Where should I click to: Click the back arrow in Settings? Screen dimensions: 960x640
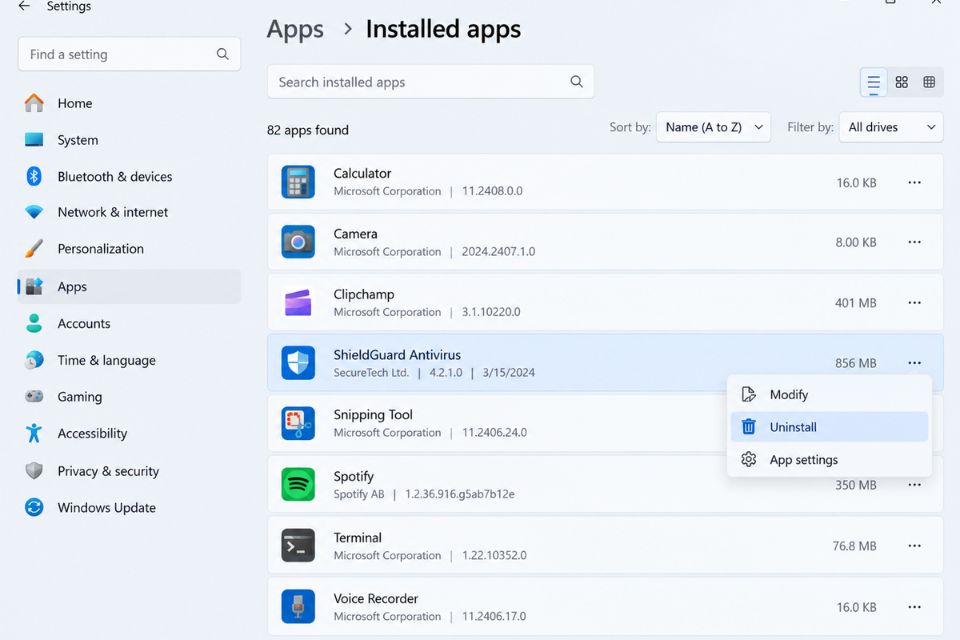tap(24, 6)
